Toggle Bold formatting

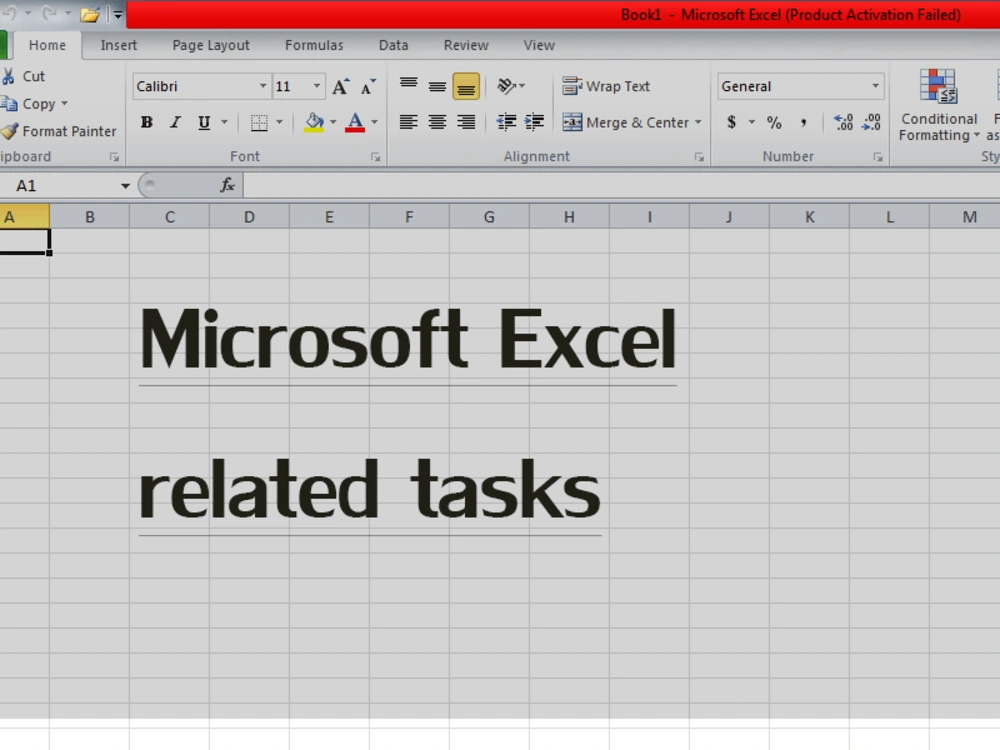pyautogui.click(x=147, y=122)
